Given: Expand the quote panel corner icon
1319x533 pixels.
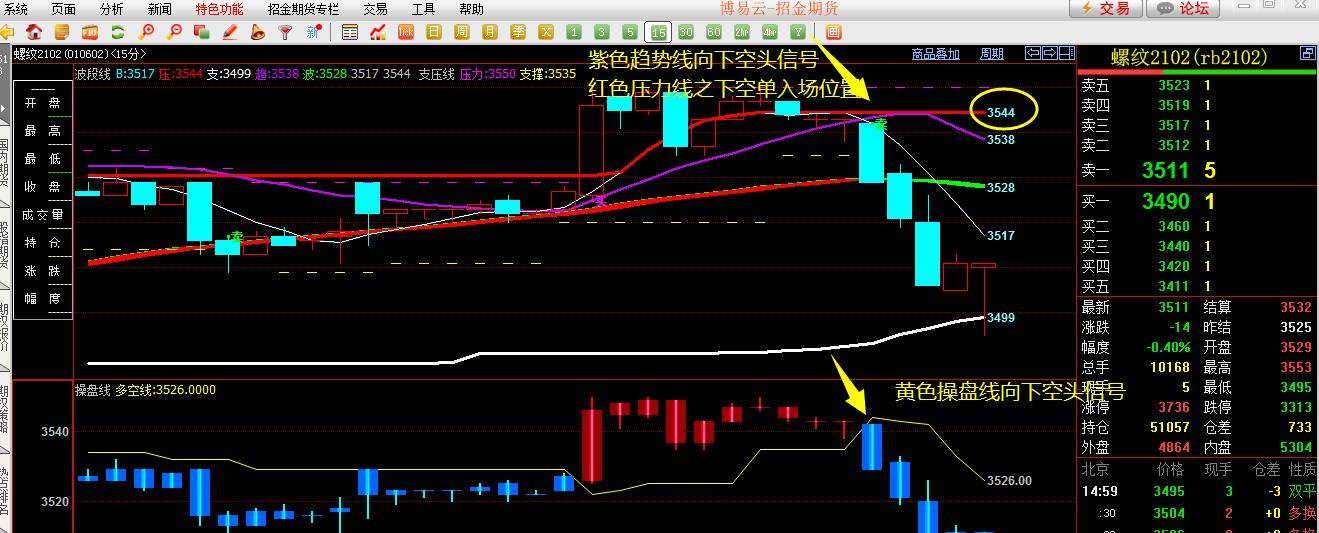Looking at the screenshot, I should pyautogui.click(x=1307, y=53).
